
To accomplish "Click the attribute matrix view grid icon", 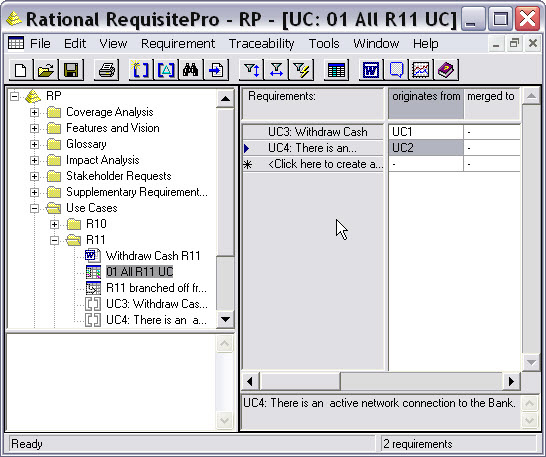I will [336, 70].
